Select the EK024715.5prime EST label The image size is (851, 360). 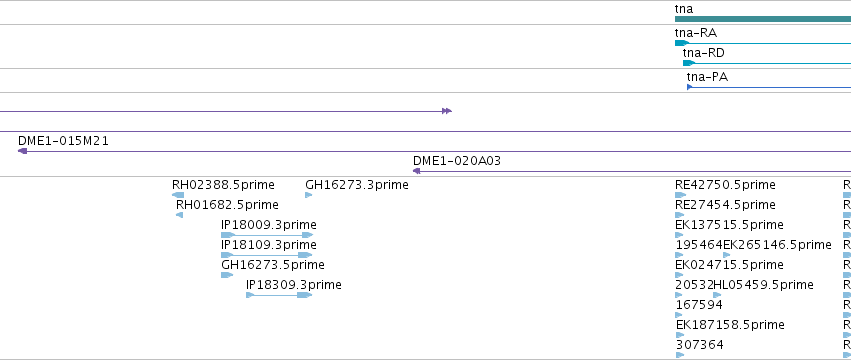pyautogui.click(x=729, y=264)
